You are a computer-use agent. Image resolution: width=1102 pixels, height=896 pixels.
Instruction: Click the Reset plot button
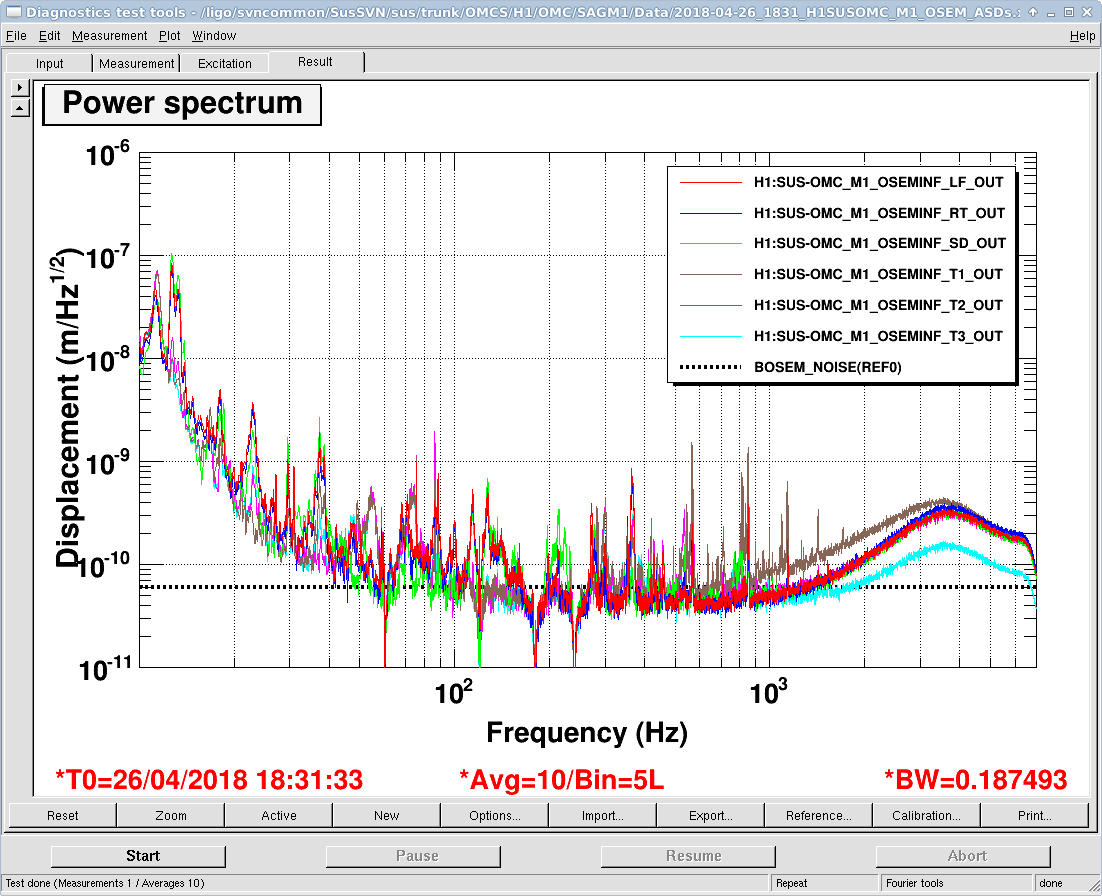click(63, 815)
